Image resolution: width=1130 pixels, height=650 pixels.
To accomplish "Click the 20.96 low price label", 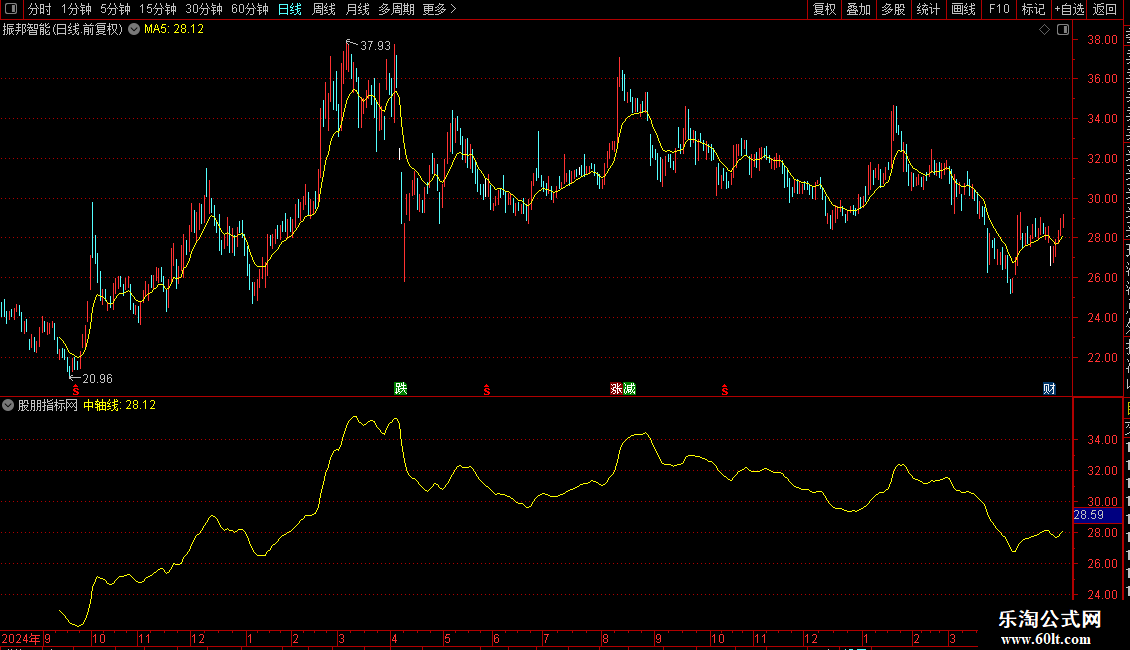I will pyautogui.click(x=97, y=378).
